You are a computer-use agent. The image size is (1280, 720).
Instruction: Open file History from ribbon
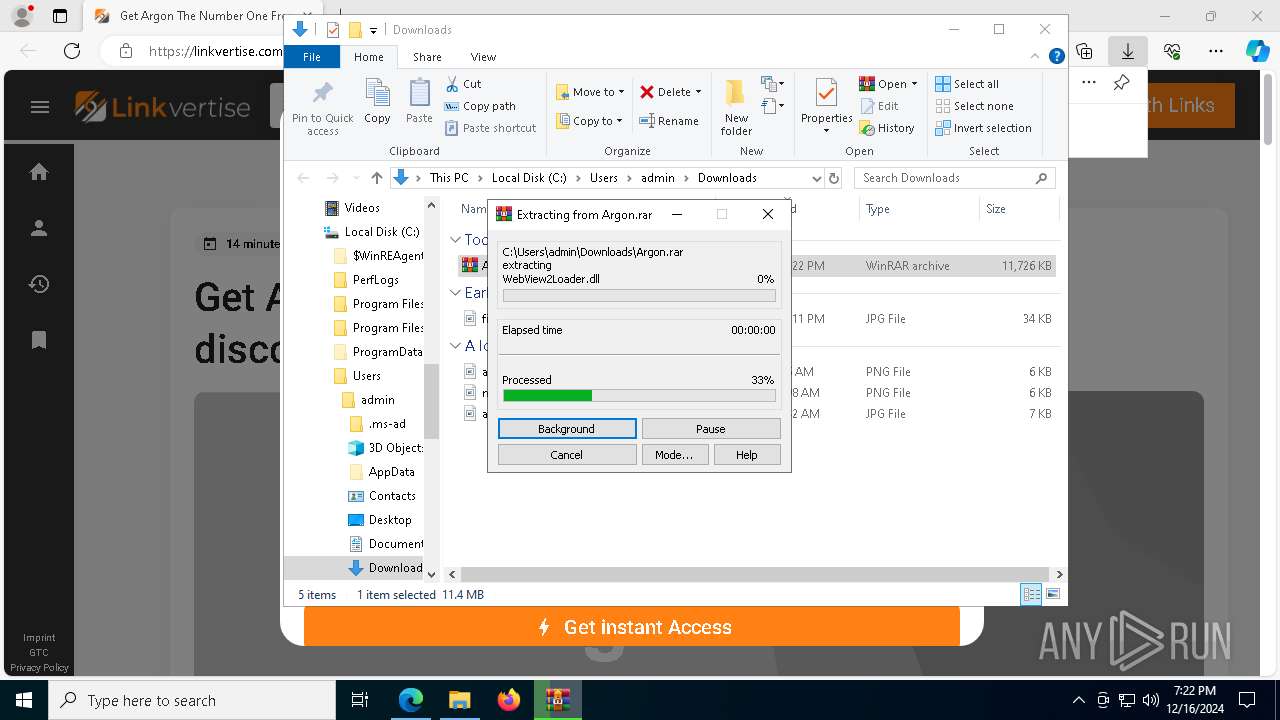tap(887, 128)
